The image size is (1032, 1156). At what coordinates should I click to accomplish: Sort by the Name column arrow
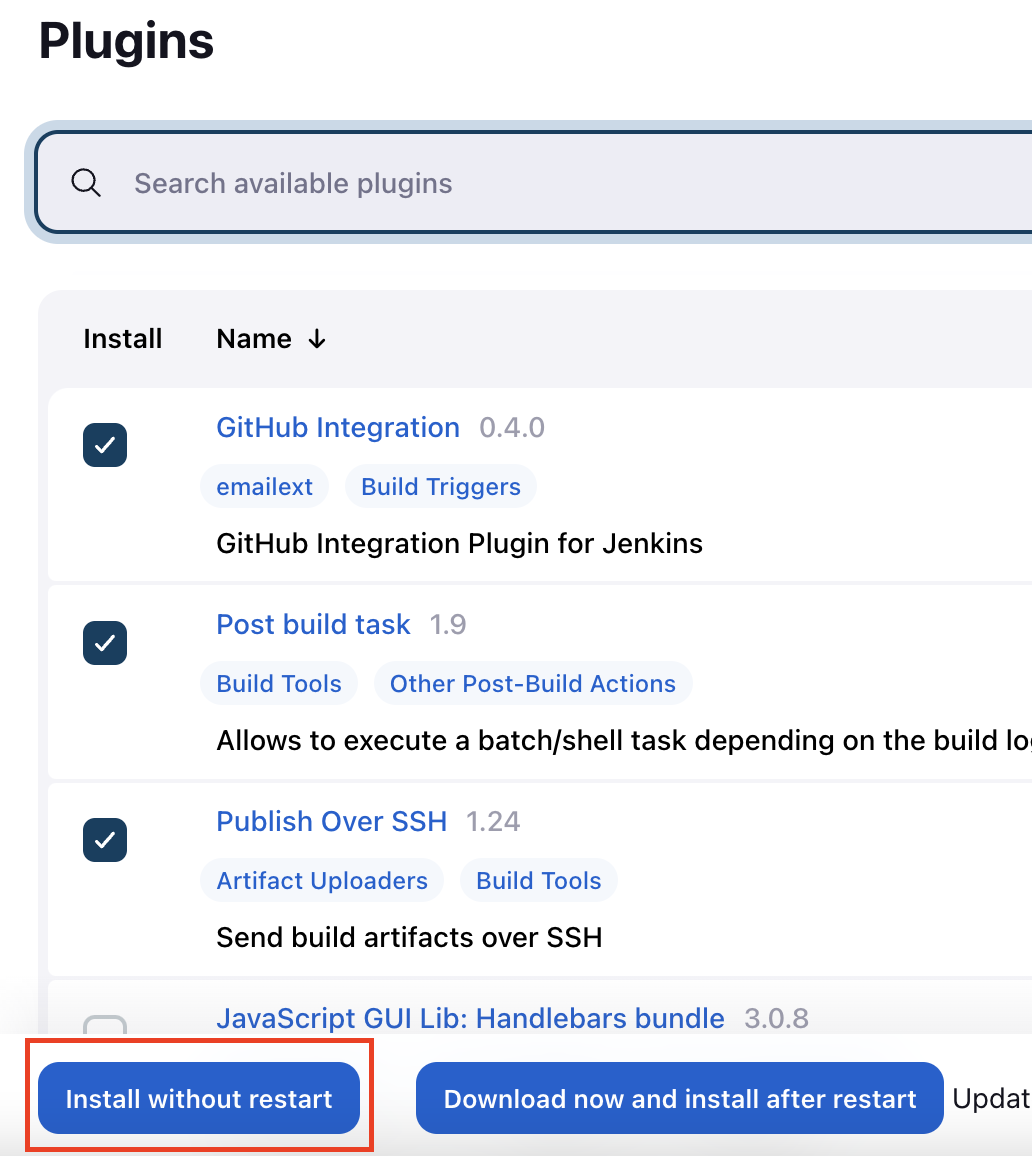[x=317, y=339]
